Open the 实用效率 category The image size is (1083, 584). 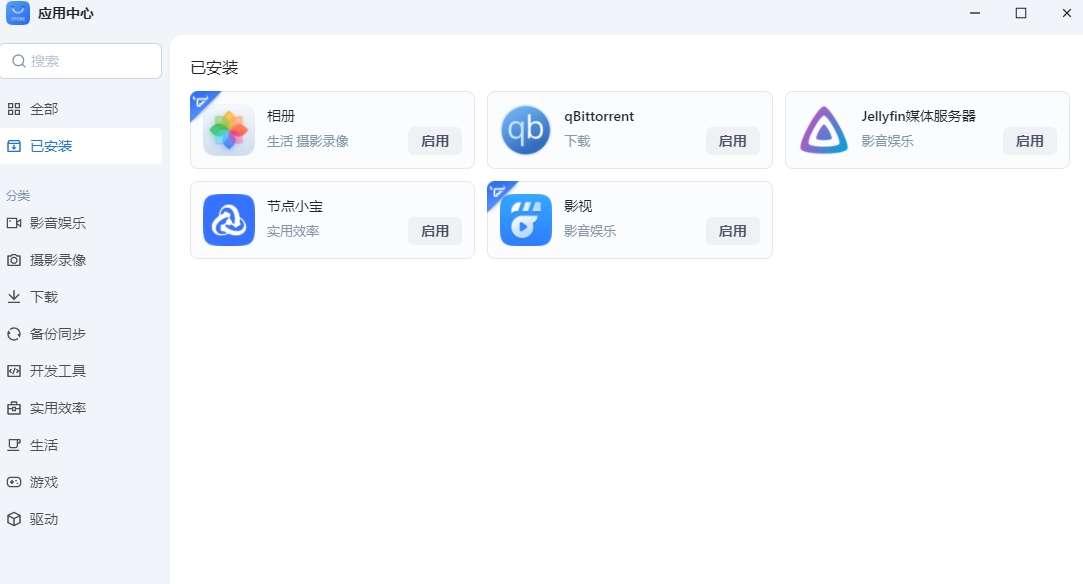81,408
